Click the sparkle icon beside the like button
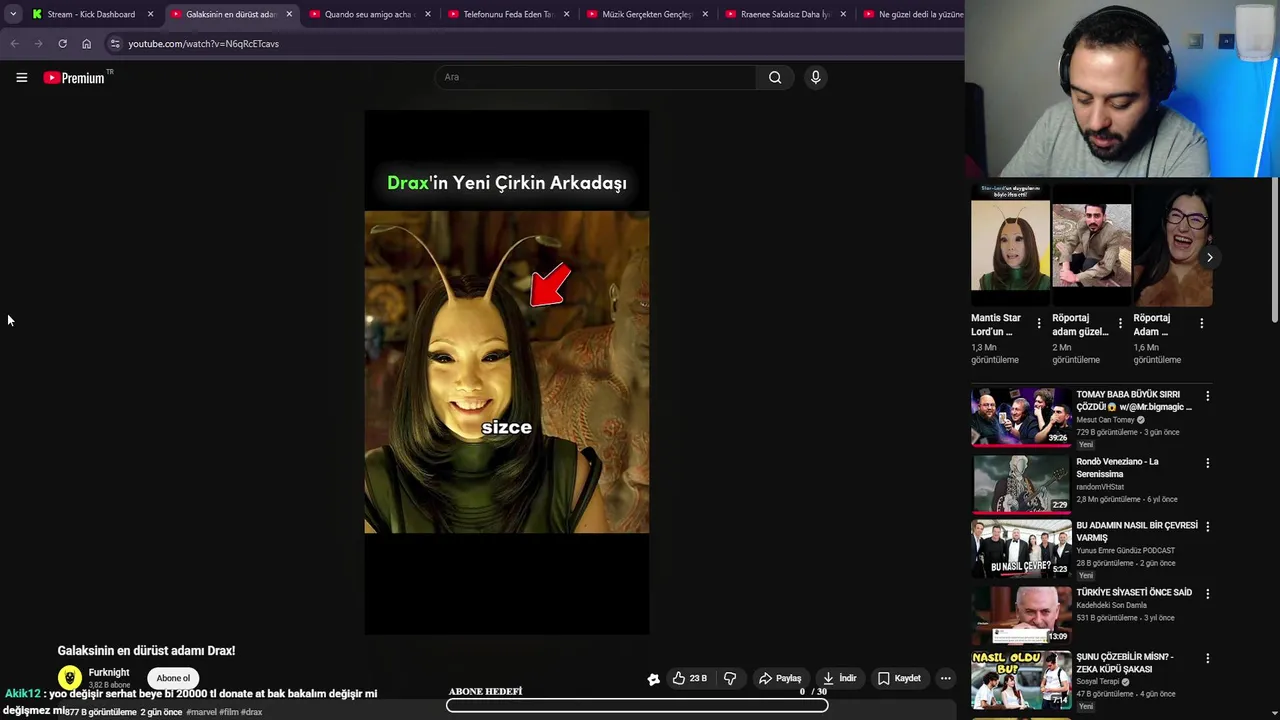 point(653,679)
